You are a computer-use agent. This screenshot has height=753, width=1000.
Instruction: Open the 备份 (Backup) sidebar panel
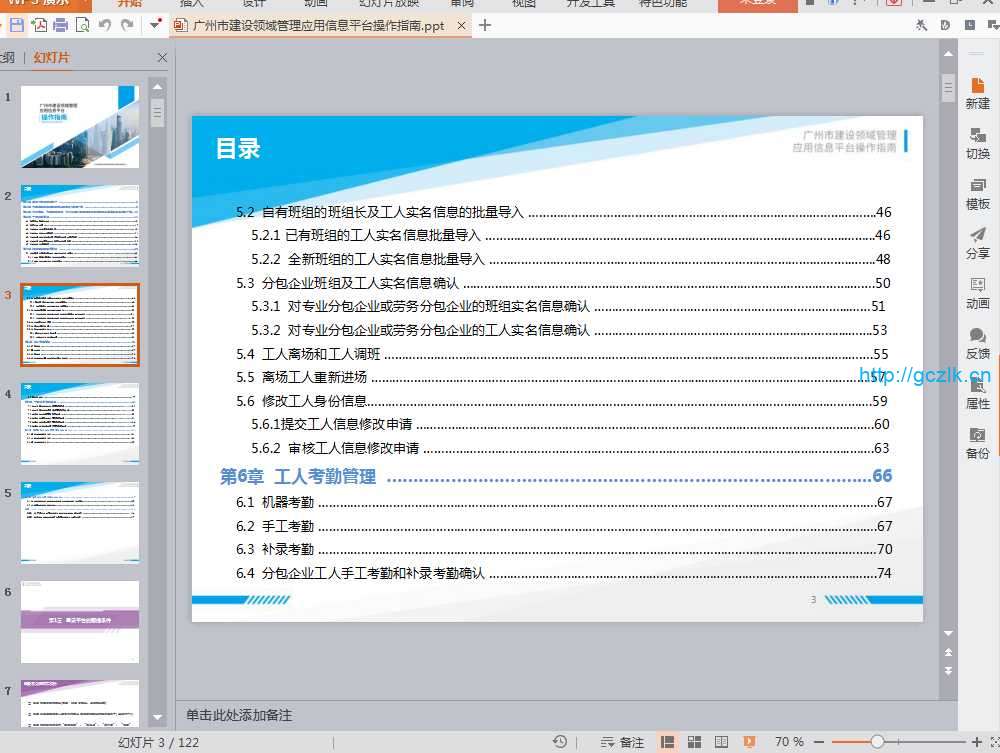point(977,444)
